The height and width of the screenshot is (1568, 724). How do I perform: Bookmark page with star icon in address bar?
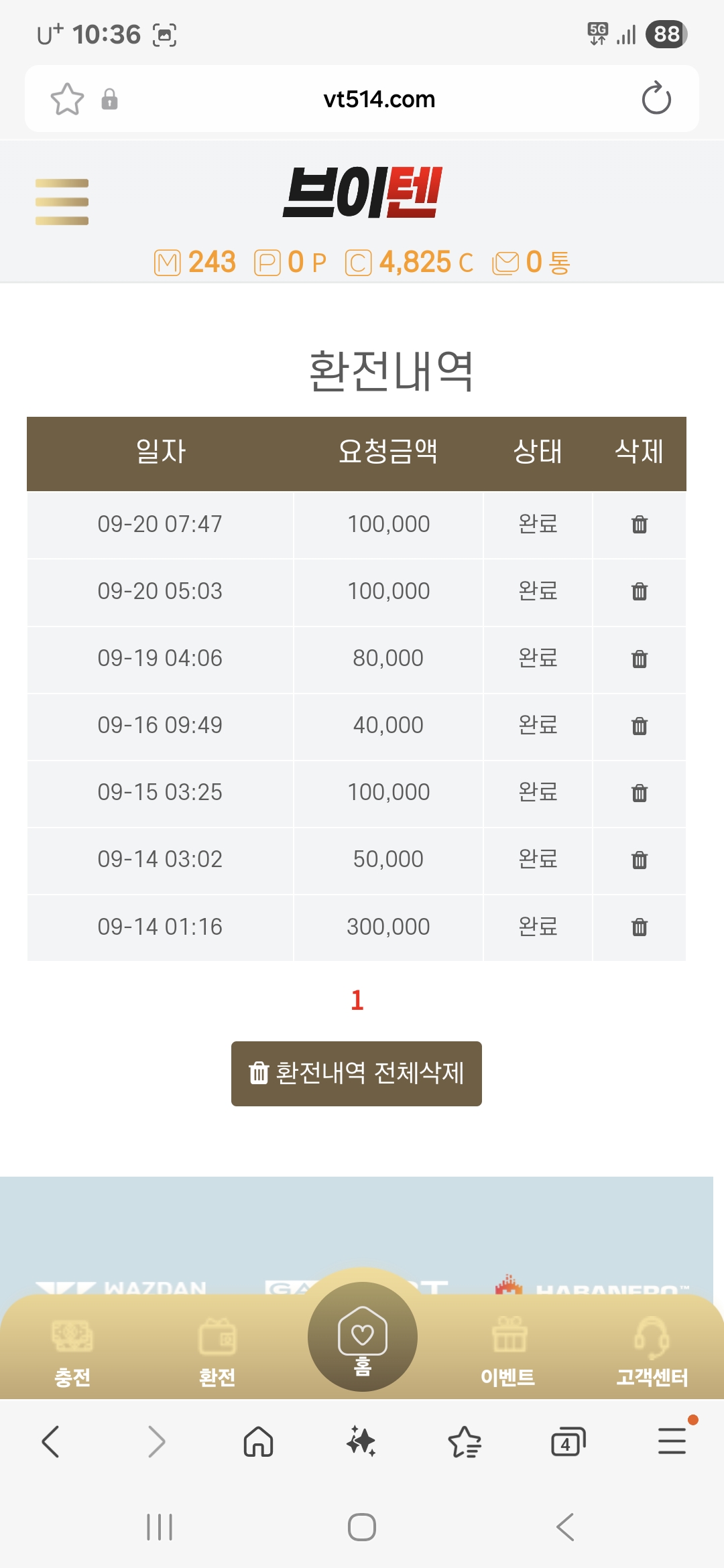pyautogui.click(x=68, y=99)
